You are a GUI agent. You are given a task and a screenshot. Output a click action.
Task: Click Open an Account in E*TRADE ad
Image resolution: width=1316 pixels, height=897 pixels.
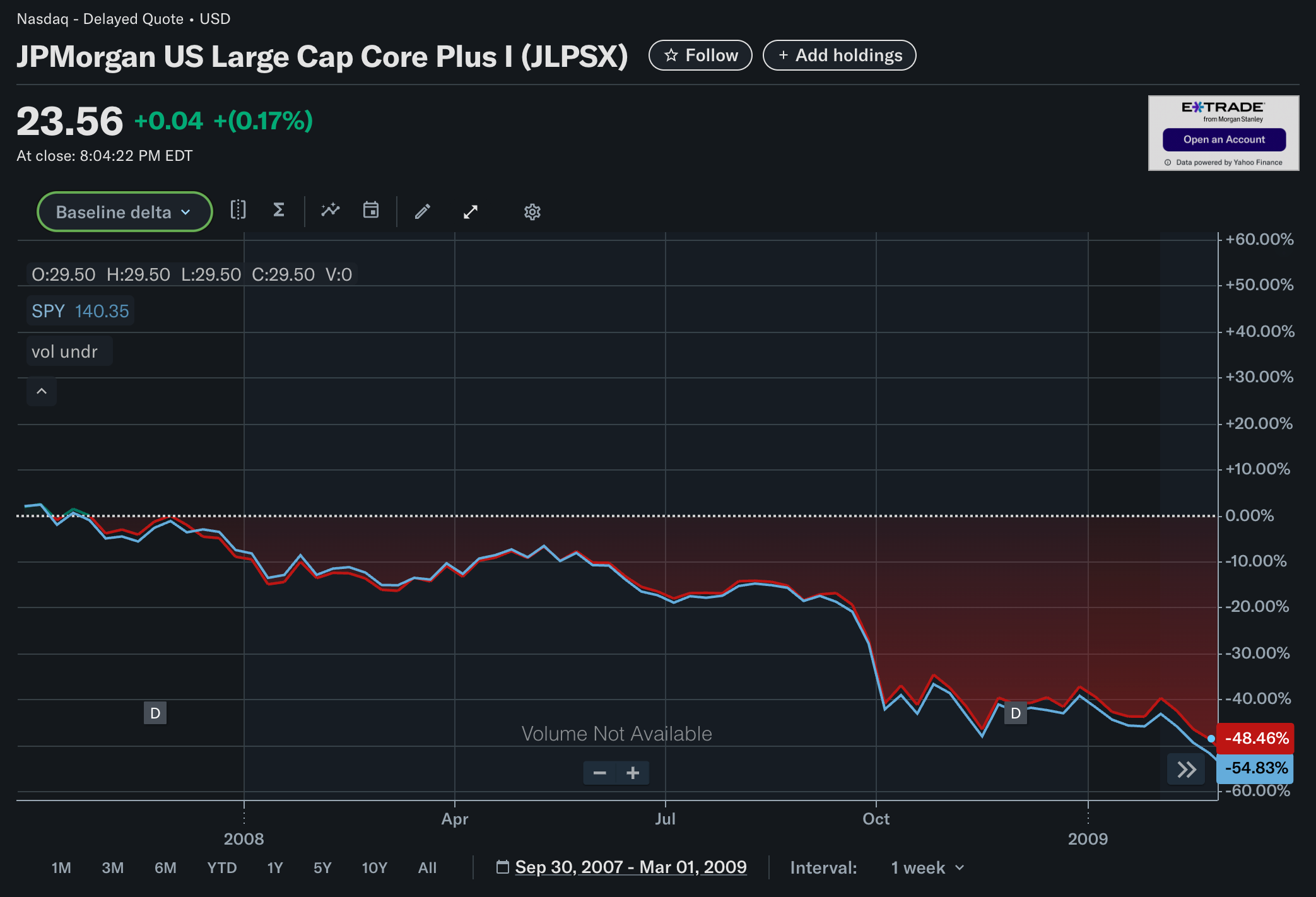pos(1225,139)
